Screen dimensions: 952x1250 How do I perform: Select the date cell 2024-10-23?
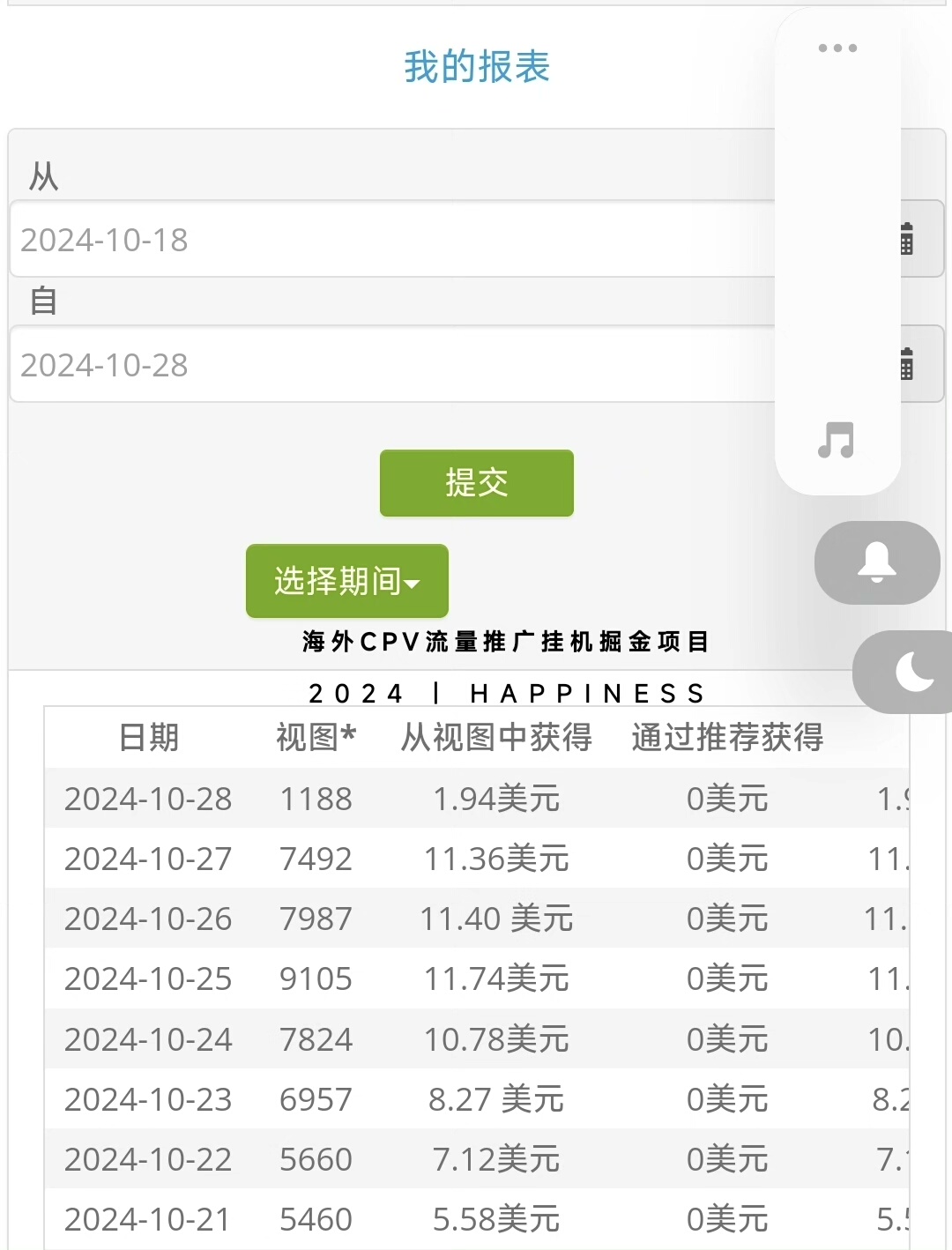point(148,1099)
